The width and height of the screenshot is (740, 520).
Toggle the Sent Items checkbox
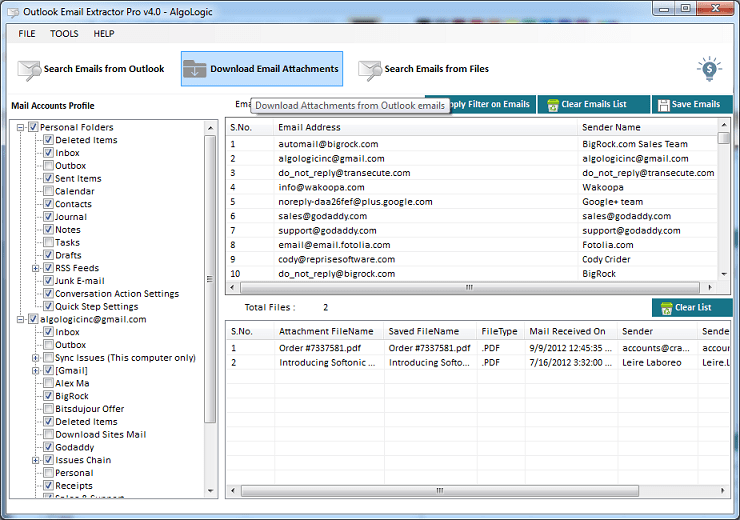(48, 178)
